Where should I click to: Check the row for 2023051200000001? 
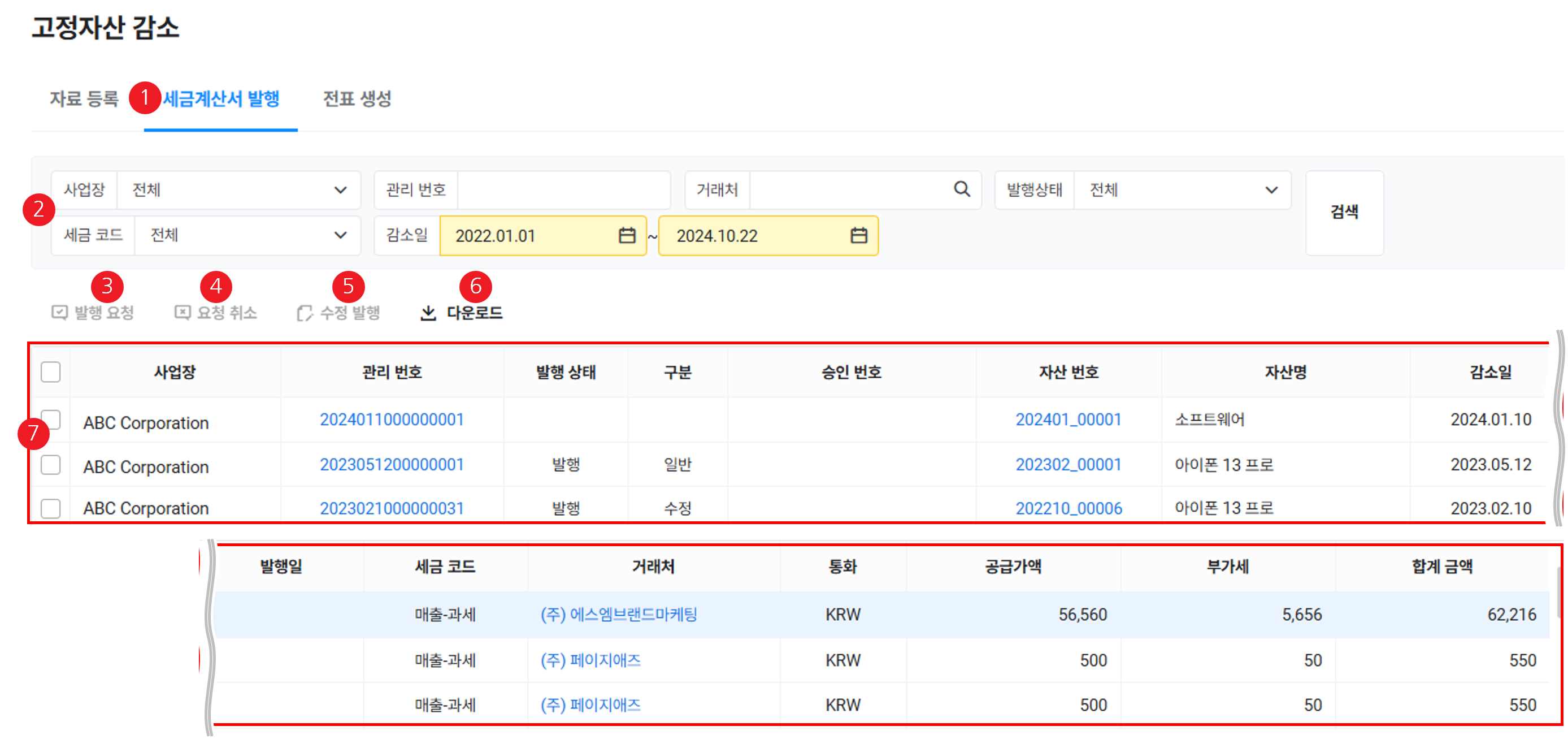[x=50, y=465]
